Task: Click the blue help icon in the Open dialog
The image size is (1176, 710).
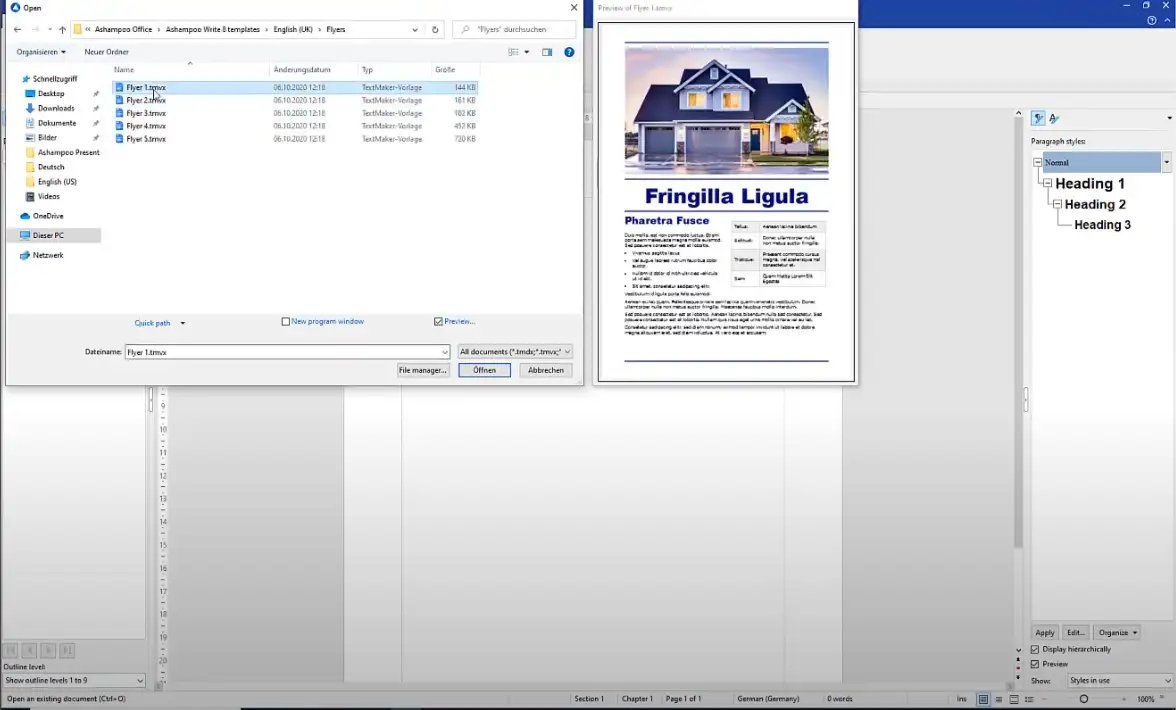Action: coord(569,52)
